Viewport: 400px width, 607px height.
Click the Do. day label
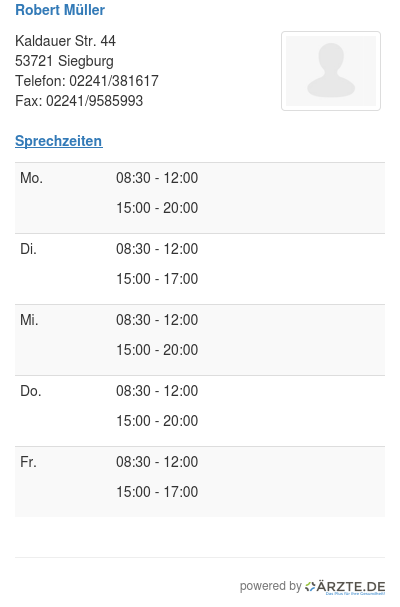pos(31,391)
